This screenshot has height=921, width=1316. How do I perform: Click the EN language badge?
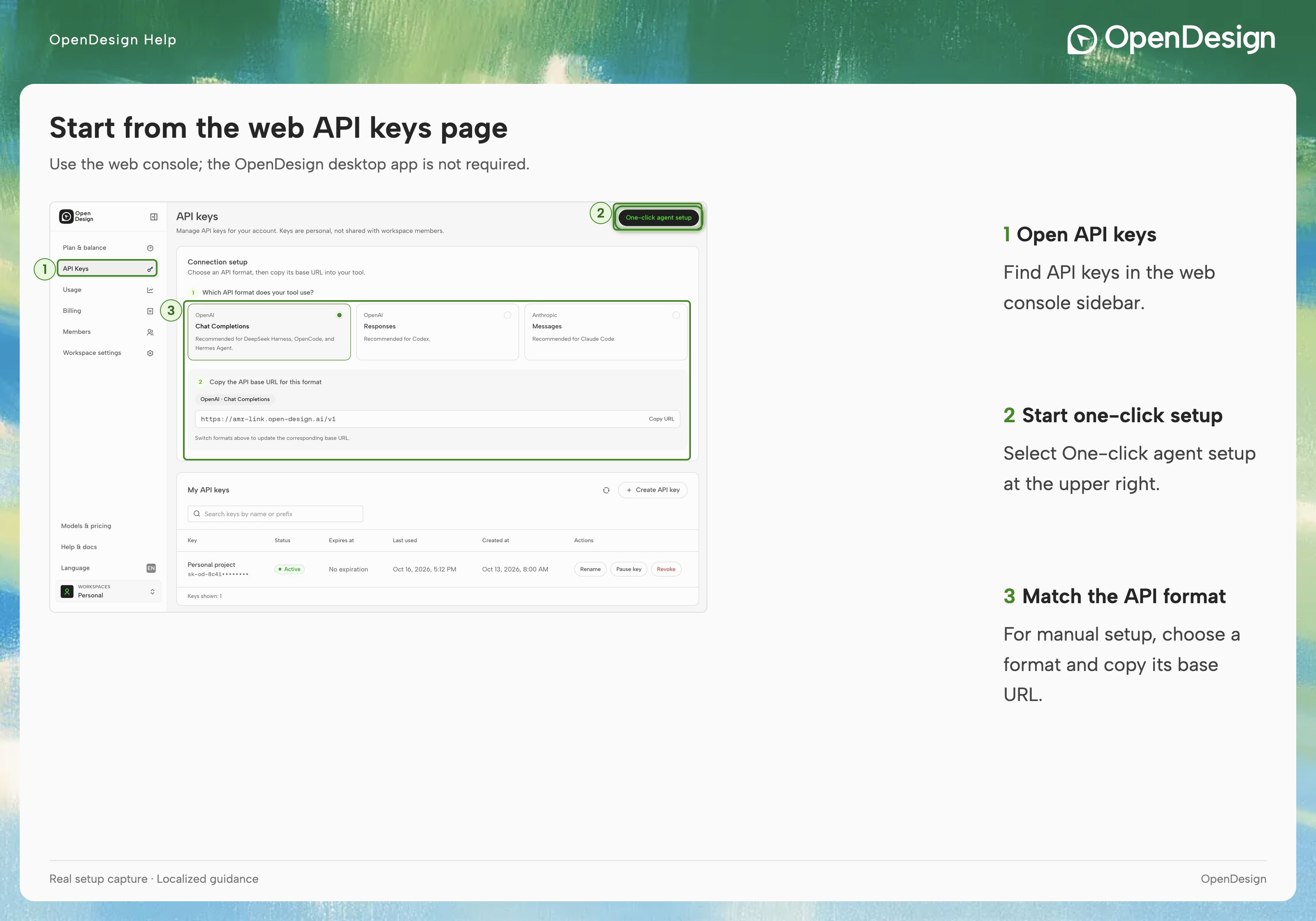pos(151,568)
